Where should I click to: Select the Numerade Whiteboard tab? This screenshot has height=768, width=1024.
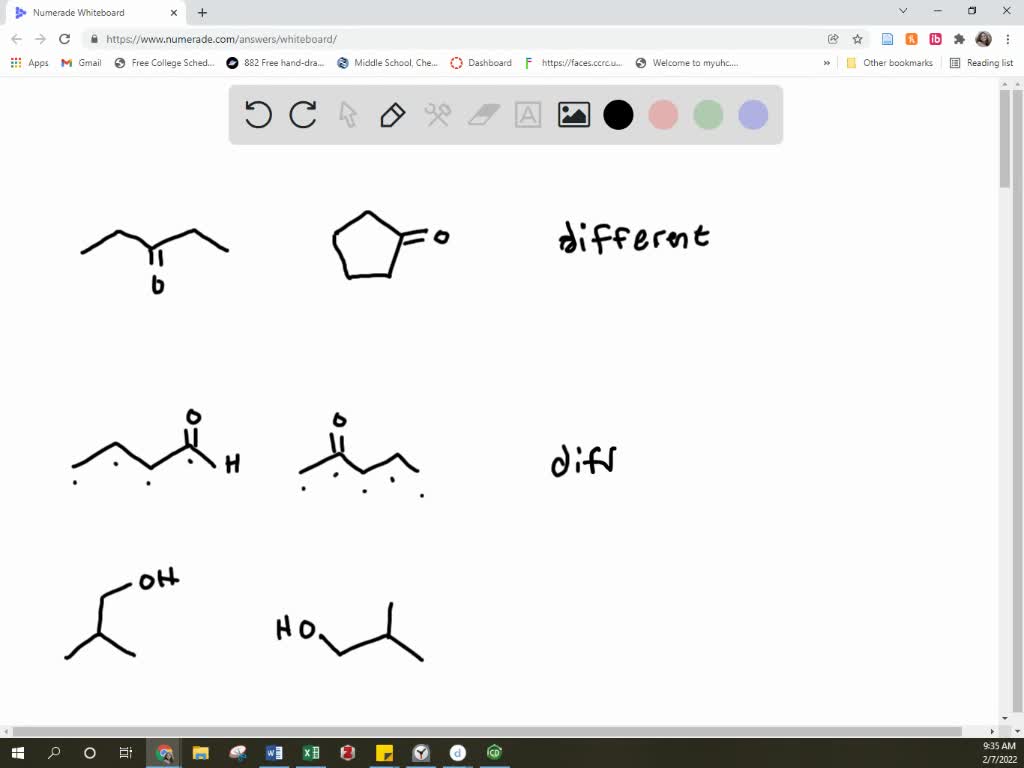[95, 12]
